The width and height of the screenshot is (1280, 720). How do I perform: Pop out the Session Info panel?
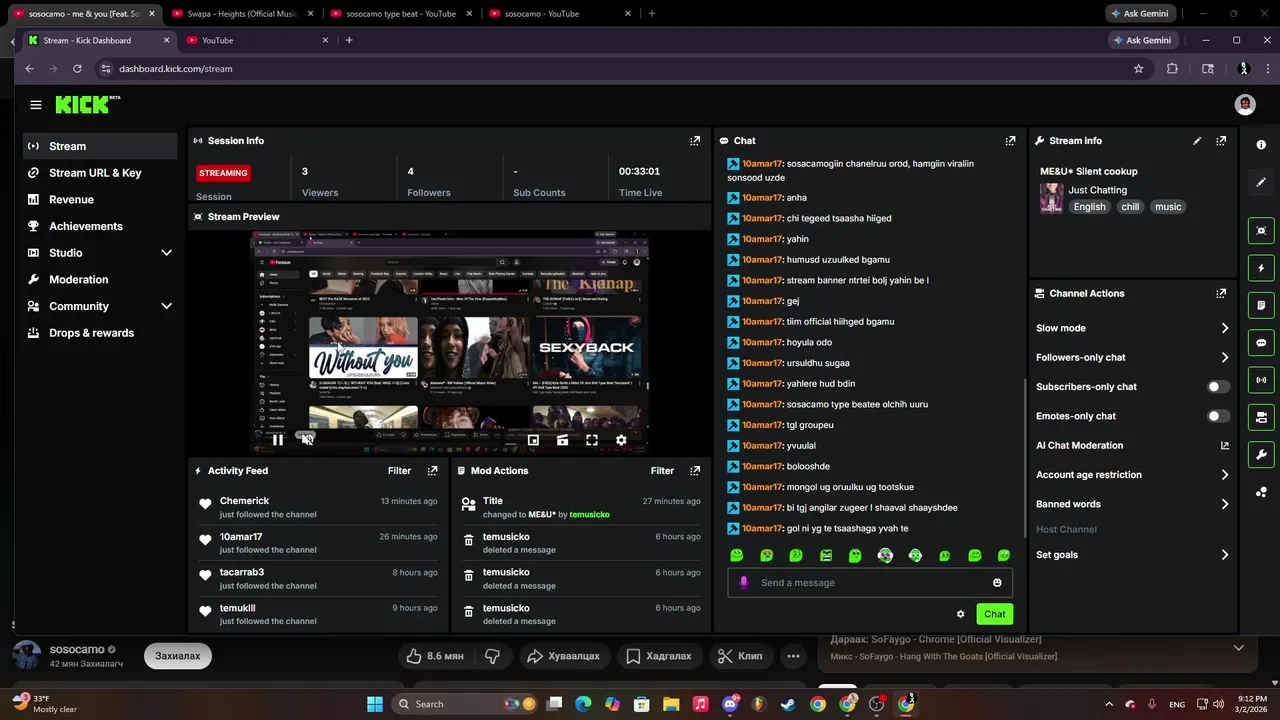(695, 141)
